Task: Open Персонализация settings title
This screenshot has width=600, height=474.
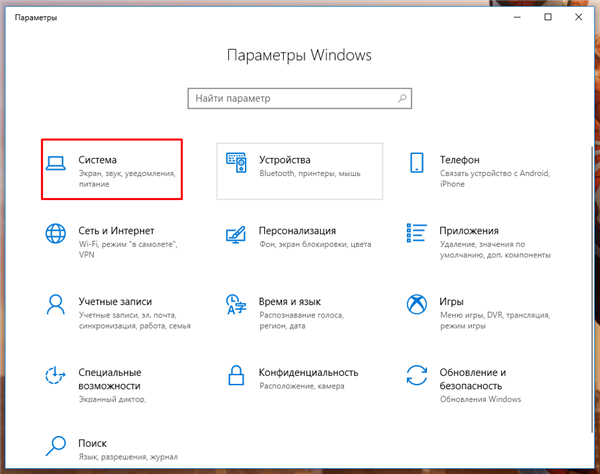Action: [297, 231]
